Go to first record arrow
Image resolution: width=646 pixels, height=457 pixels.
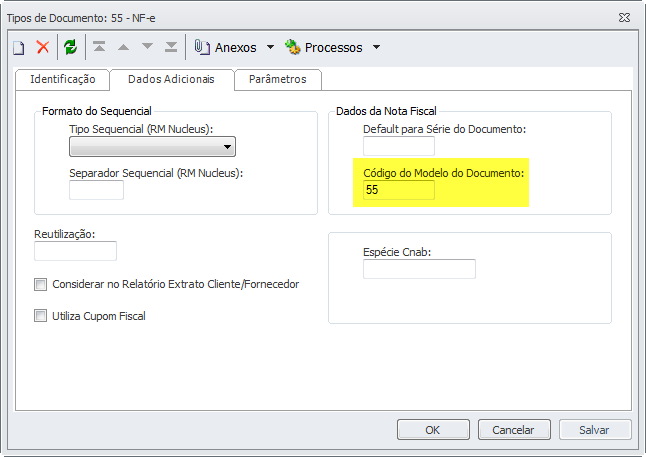99,47
